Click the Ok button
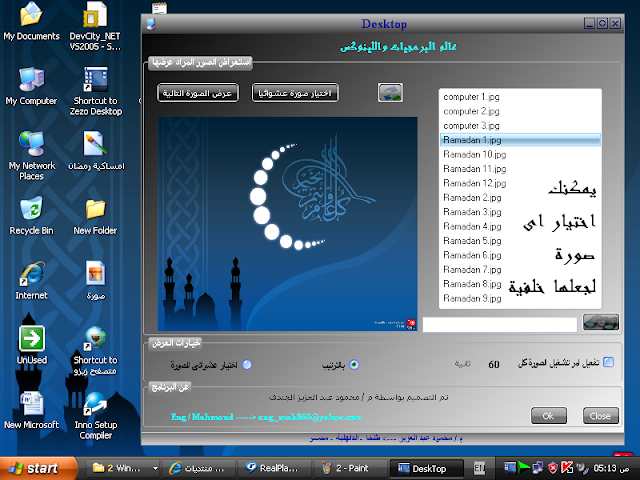The width and height of the screenshot is (640, 480). pos(549,416)
